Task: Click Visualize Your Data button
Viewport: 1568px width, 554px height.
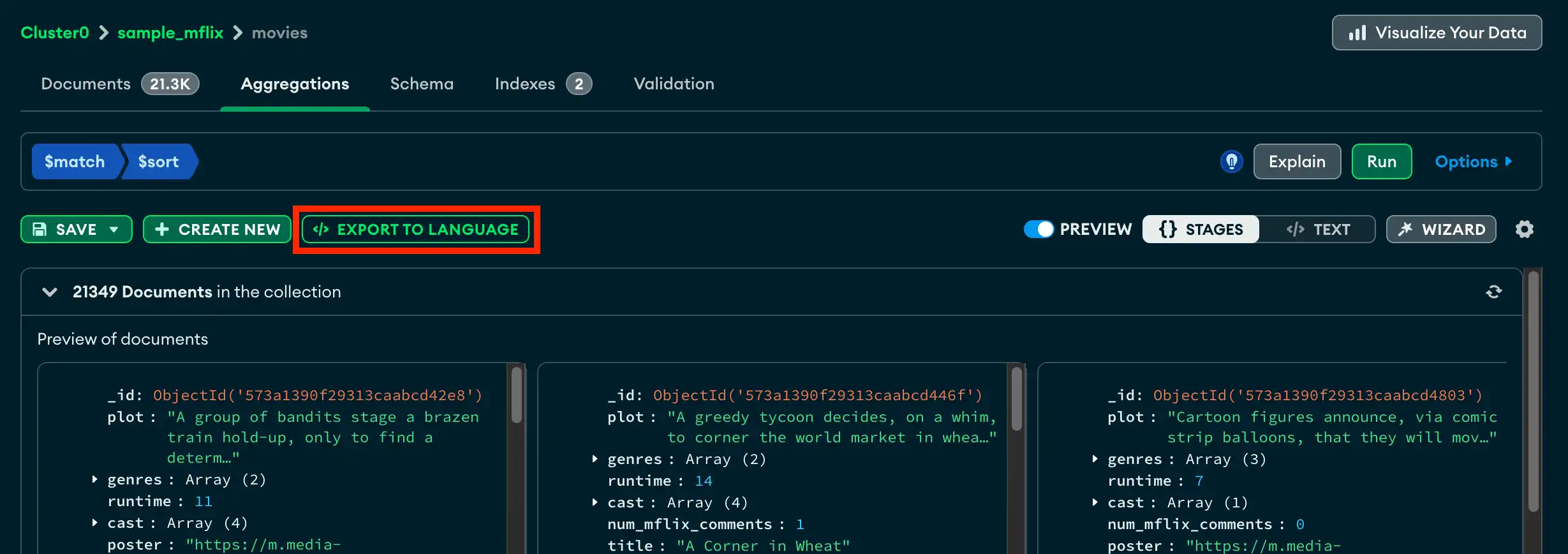Action: pyautogui.click(x=1437, y=33)
